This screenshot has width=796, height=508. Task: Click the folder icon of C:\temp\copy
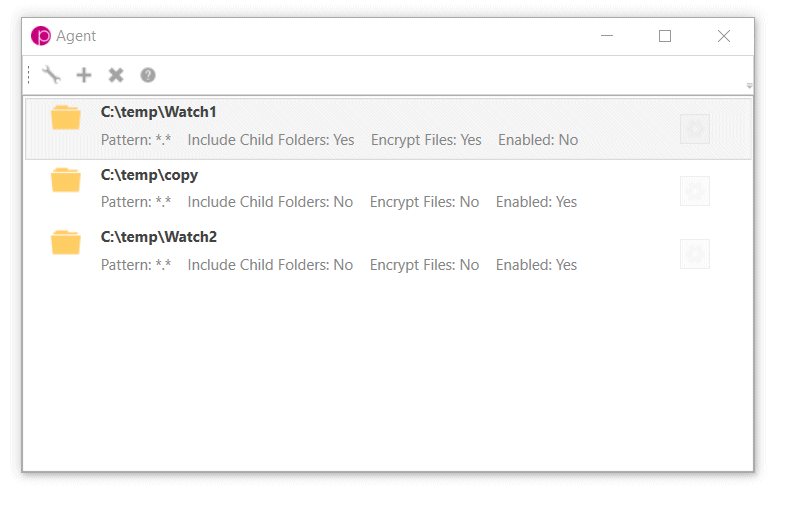click(x=65, y=180)
